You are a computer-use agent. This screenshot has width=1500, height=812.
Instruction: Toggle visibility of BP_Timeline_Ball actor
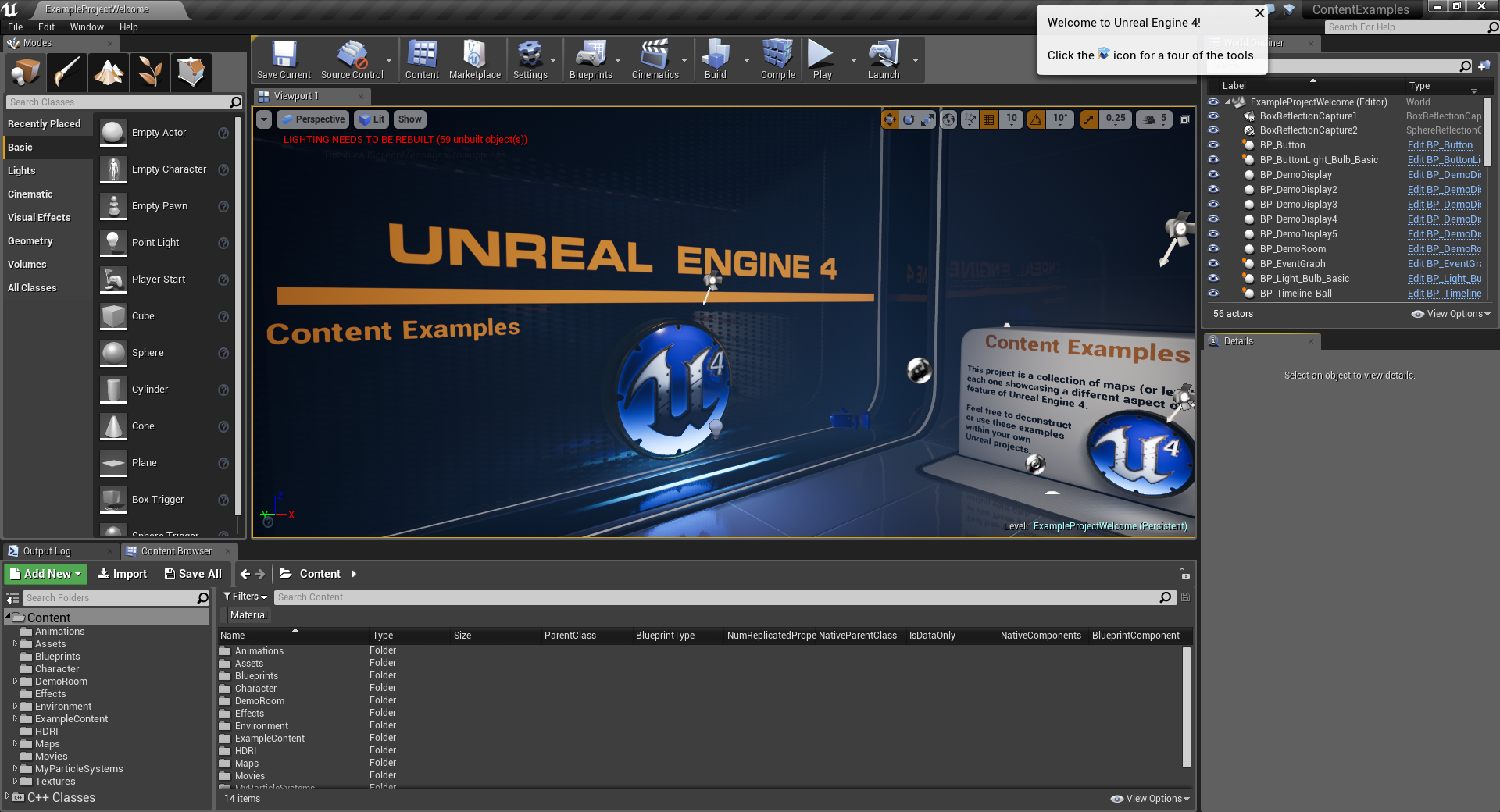tap(1213, 293)
